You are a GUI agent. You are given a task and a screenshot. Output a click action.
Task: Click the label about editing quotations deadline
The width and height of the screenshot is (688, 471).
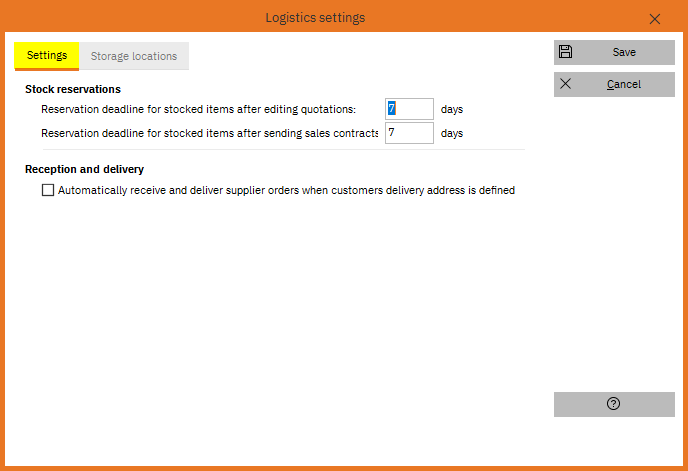[x=198, y=109]
